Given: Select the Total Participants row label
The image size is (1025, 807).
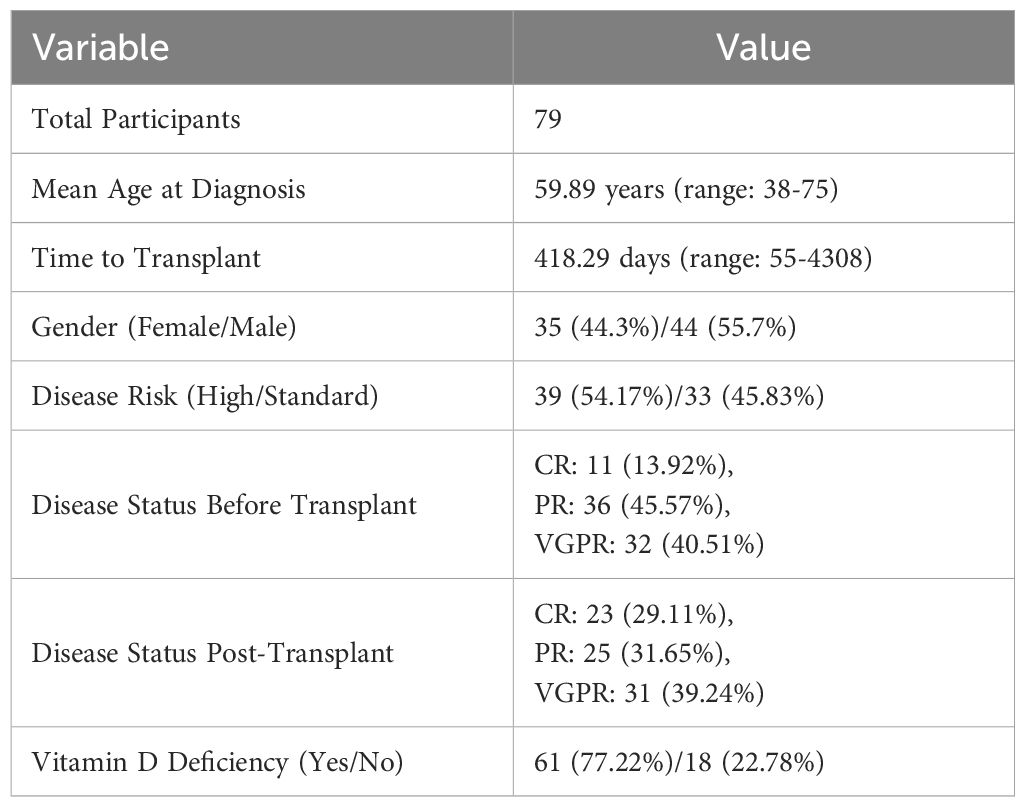Looking at the screenshot, I should click(x=136, y=120).
